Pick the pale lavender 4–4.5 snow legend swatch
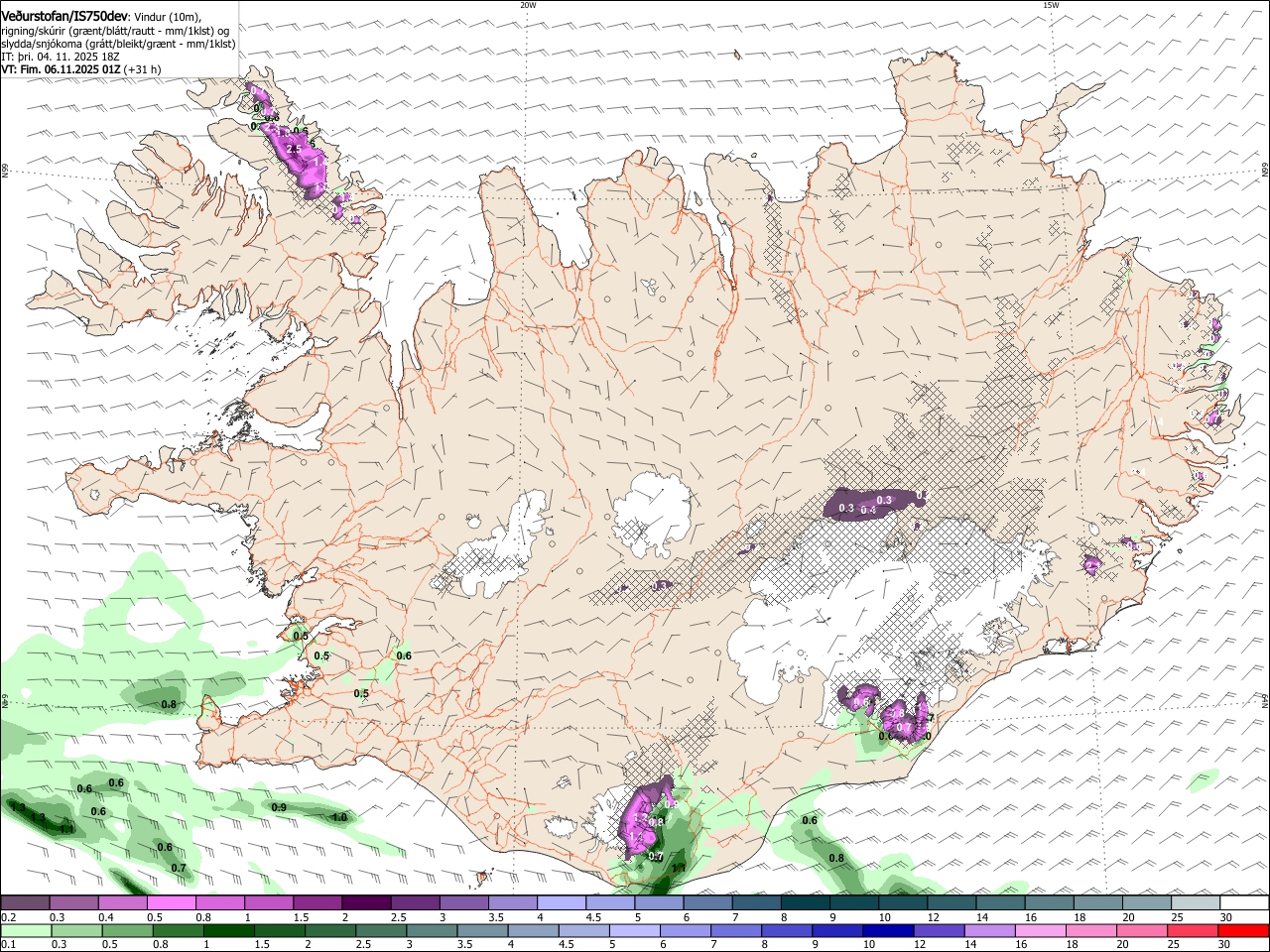1270x952 pixels. point(562,903)
